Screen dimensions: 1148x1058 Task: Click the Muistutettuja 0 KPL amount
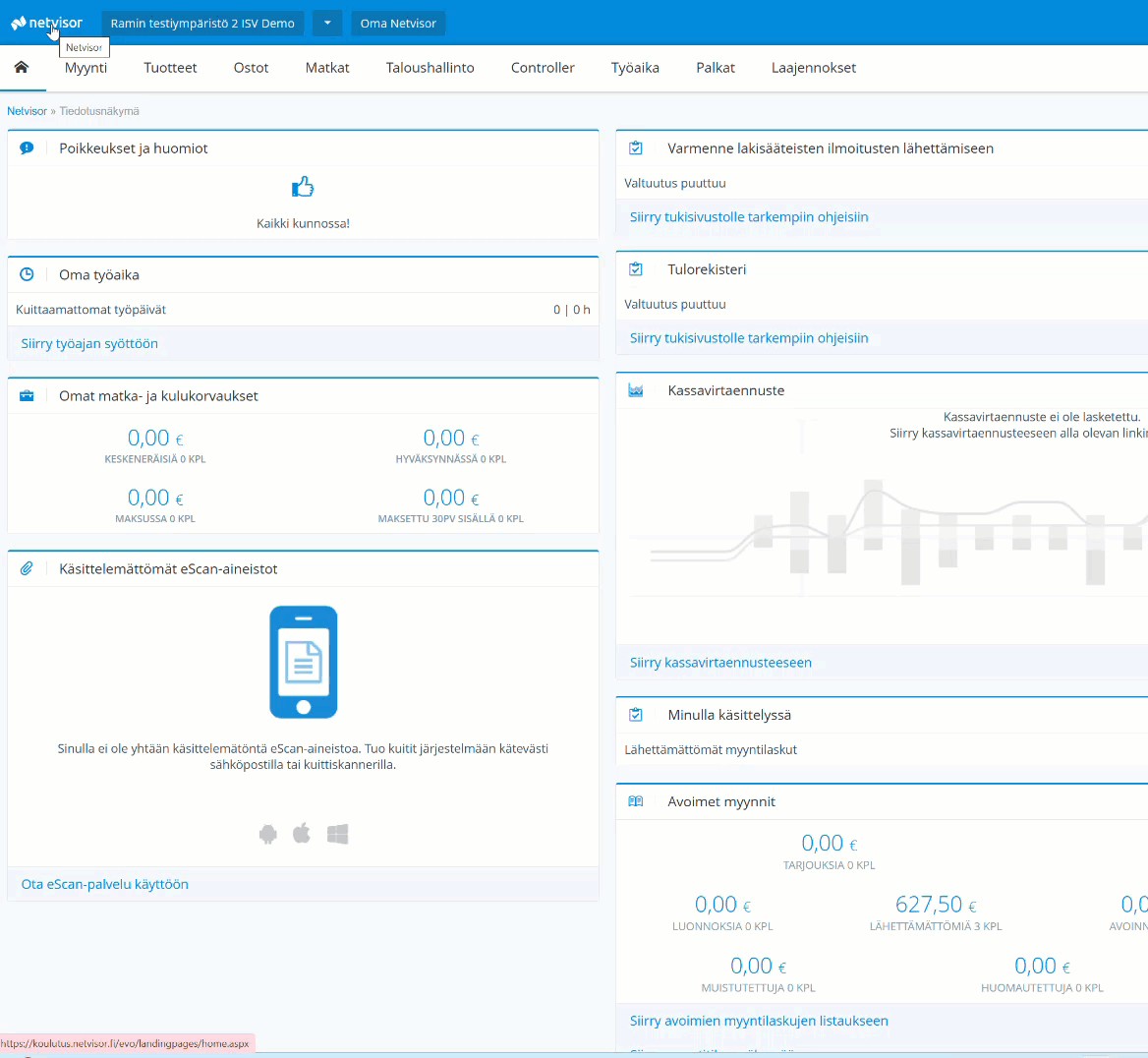(758, 967)
